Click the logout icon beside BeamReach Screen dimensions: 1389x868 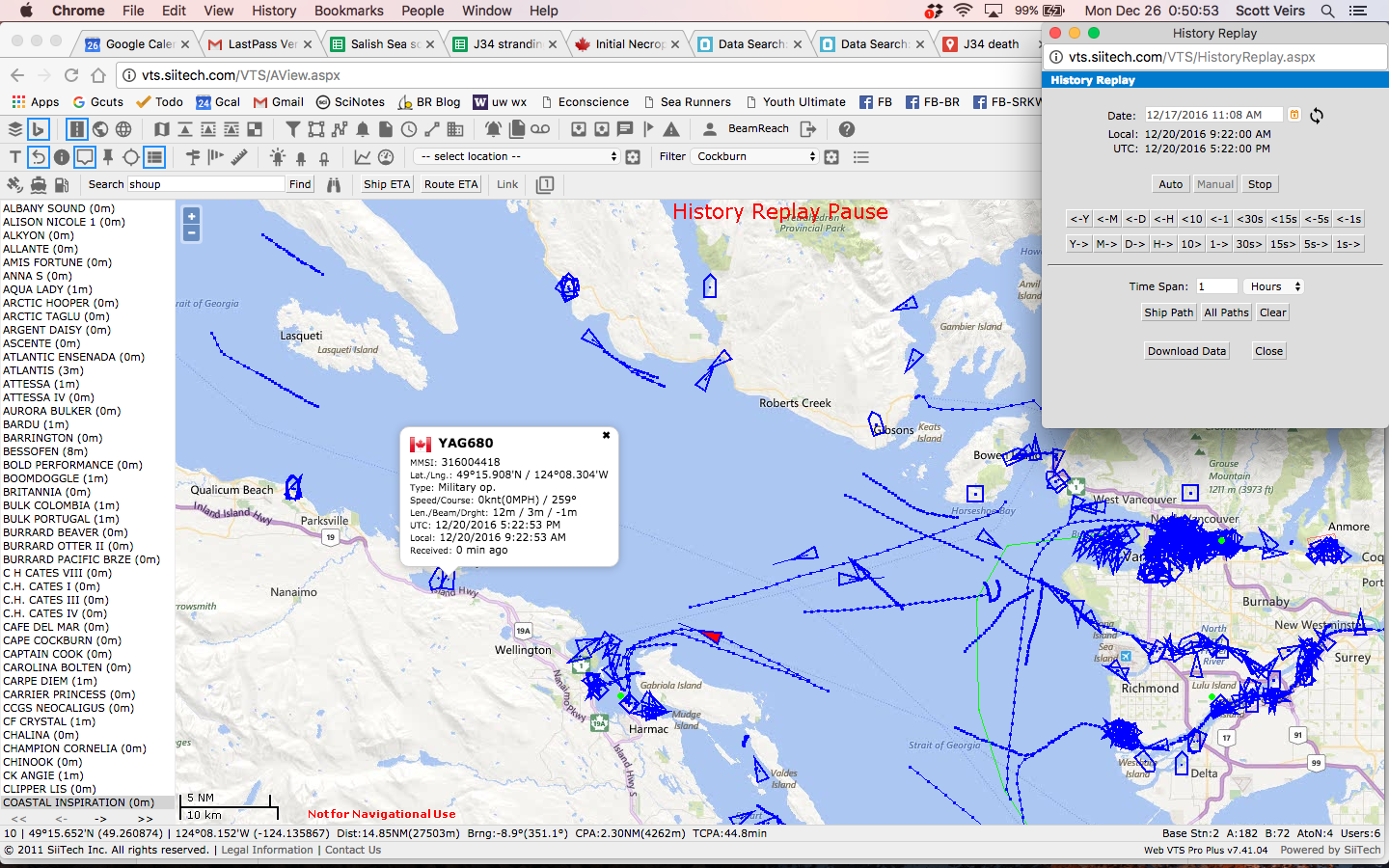coord(808,129)
